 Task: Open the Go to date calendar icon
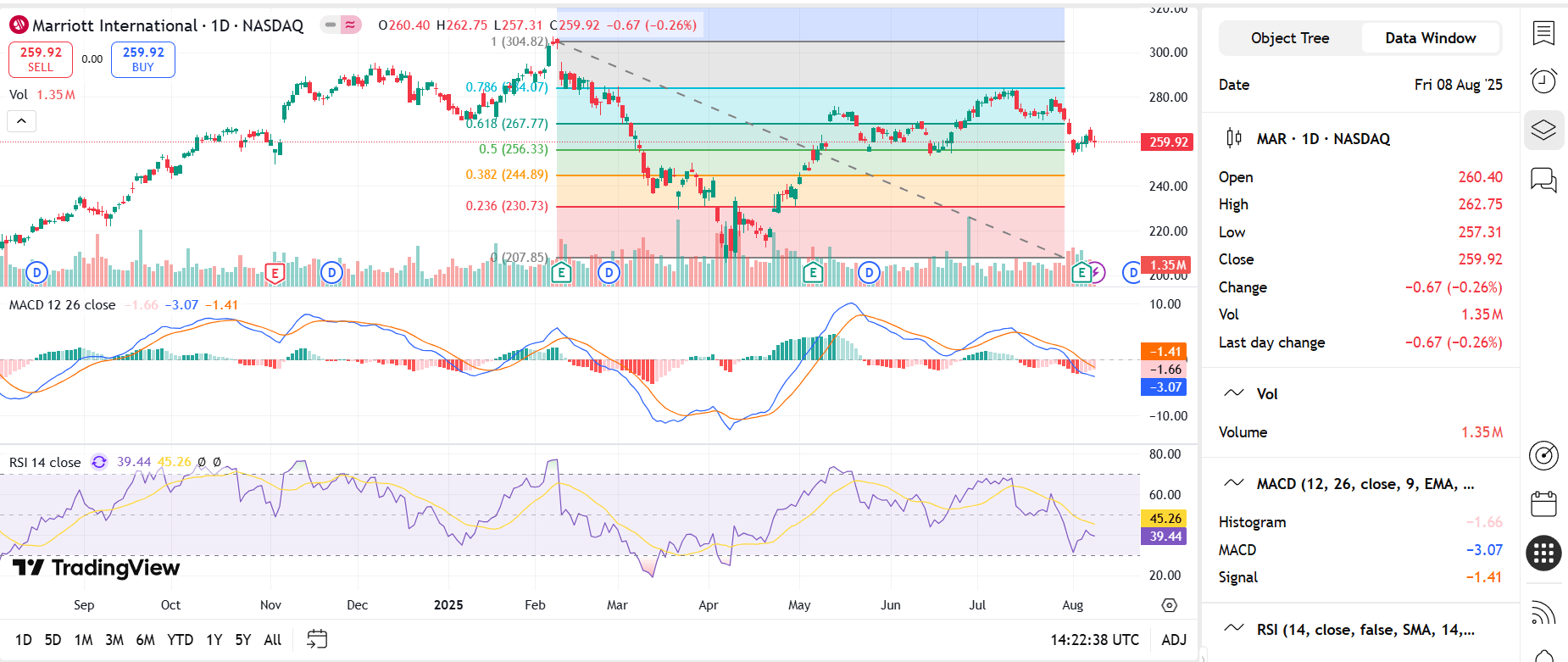[317, 639]
